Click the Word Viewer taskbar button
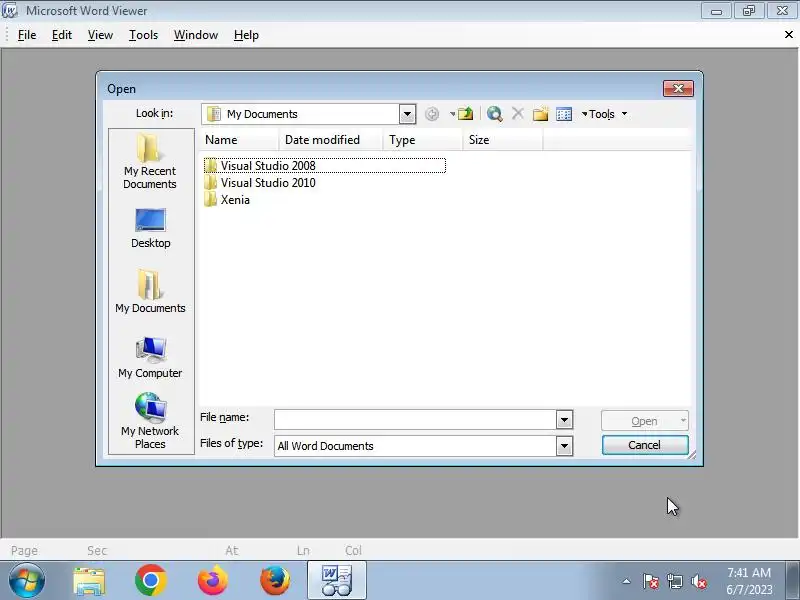Viewport: 800px width, 600px height. point(337,581)
